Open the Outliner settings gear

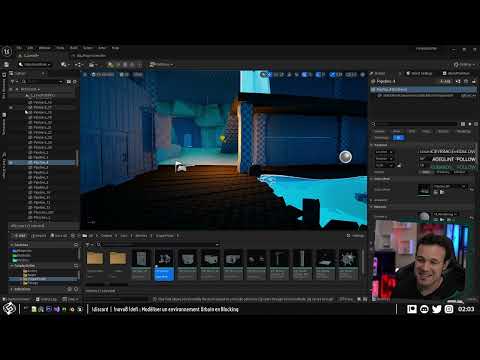75,81
